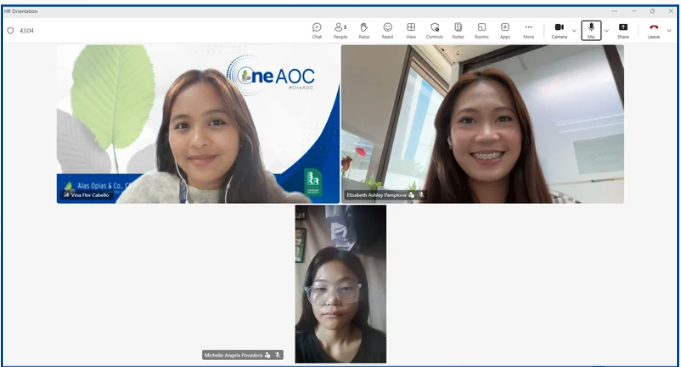Click muted mic icon beside Michelle's name
681x367 pixels.
[x=278, y=355]
